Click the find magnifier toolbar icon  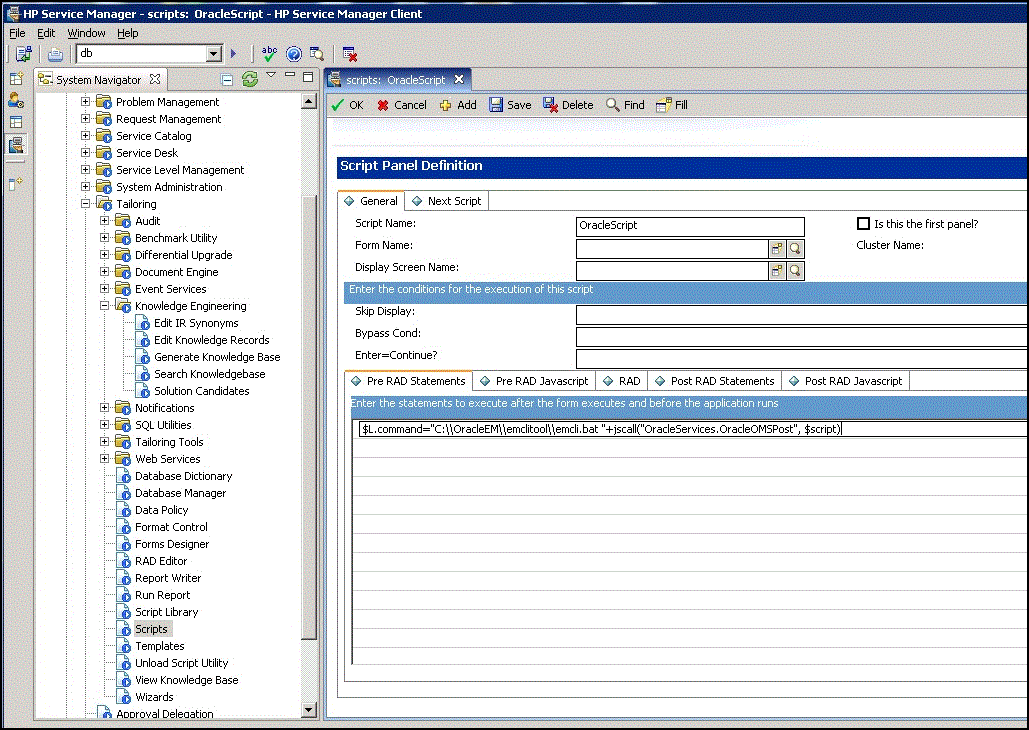(316, 54)
